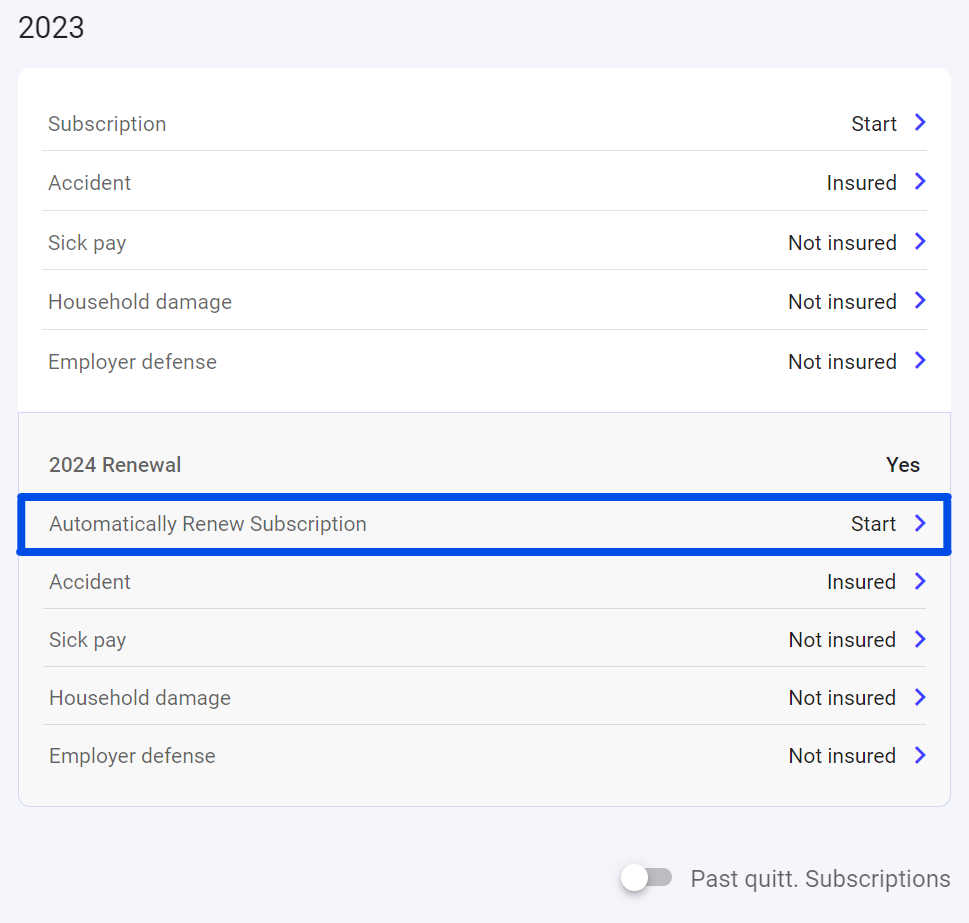Click Start next to Automatically Renew Subscription

tap(873, 524)
